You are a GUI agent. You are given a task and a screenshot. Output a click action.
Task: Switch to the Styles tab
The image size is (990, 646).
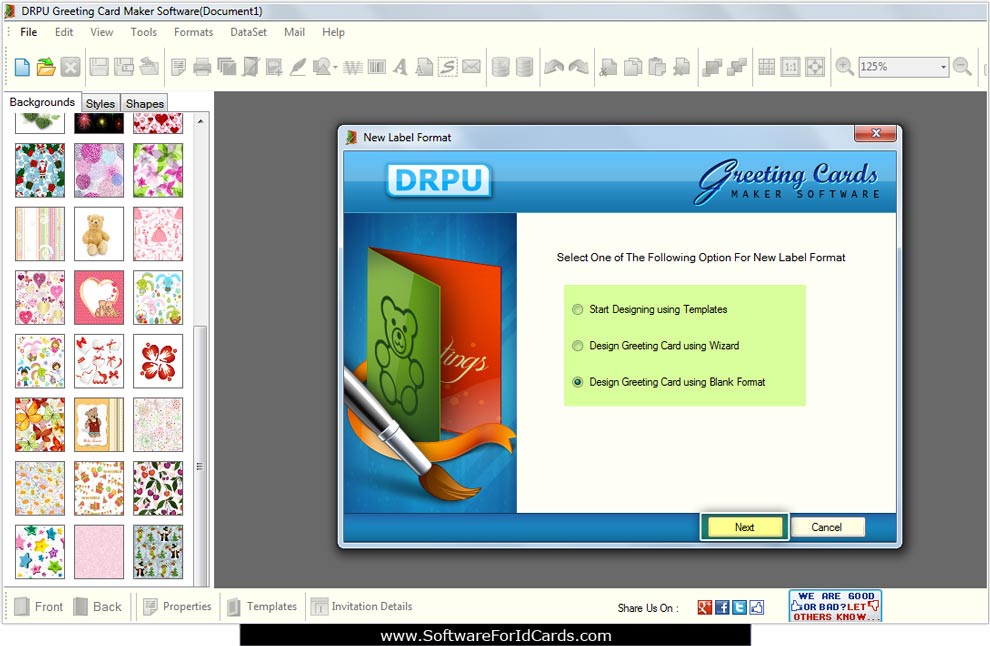coord(100,104)
